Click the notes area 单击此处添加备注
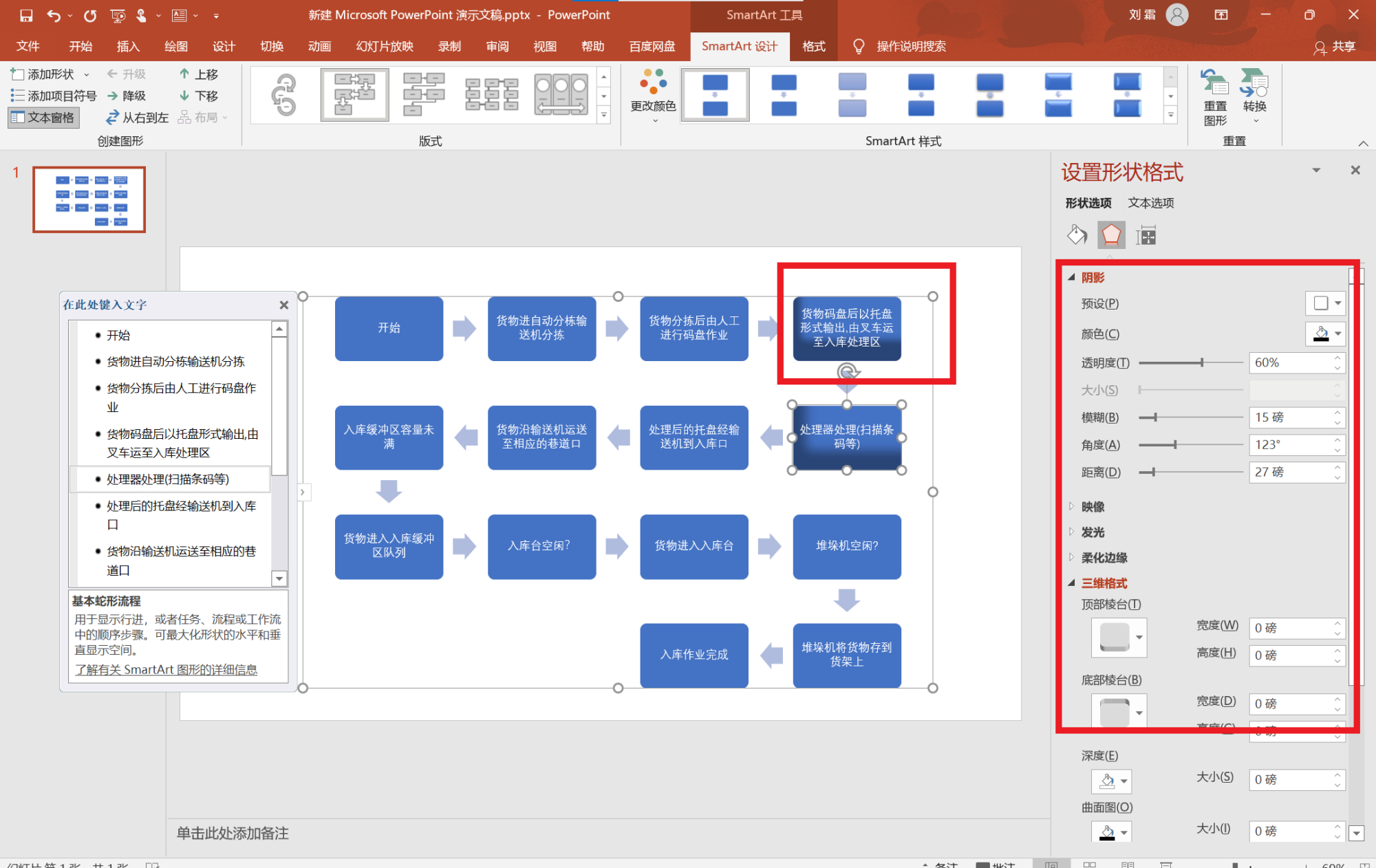Viewport: 1376px width, 868px height. point(233,834)
